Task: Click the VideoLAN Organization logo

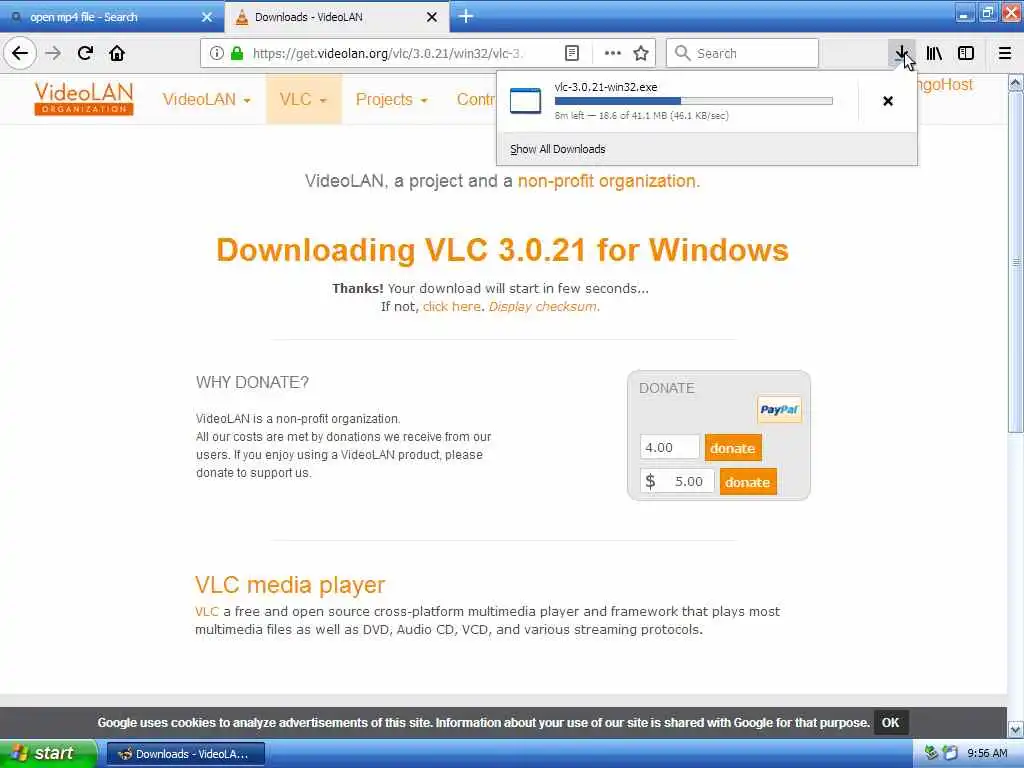Action: pos(84,99)
